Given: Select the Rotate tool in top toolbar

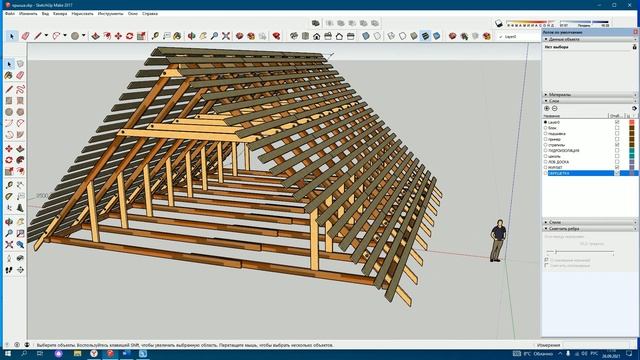Looking at the screenshot, I should (130, 36).
